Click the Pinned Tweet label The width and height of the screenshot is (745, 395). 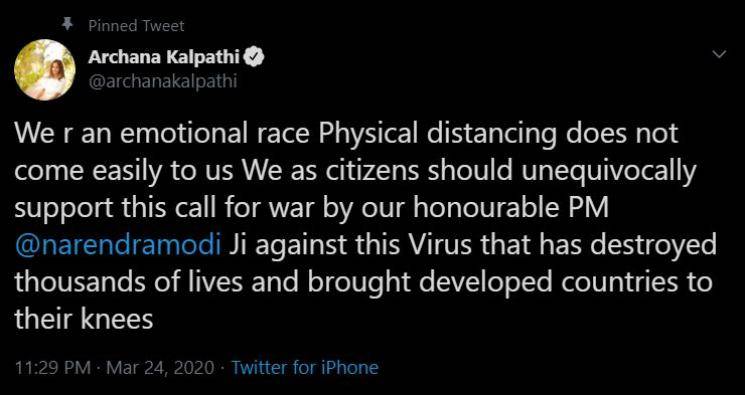click(x=136, y=26)
